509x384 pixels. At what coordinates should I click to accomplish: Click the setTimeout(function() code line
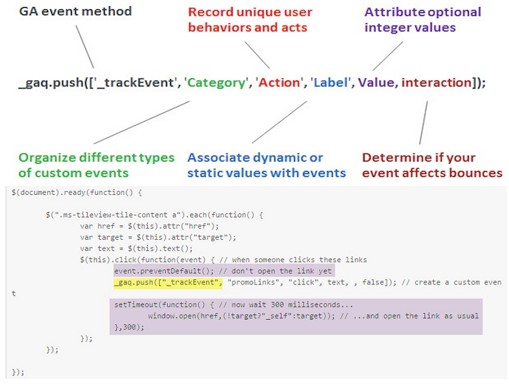pos(233,305)
